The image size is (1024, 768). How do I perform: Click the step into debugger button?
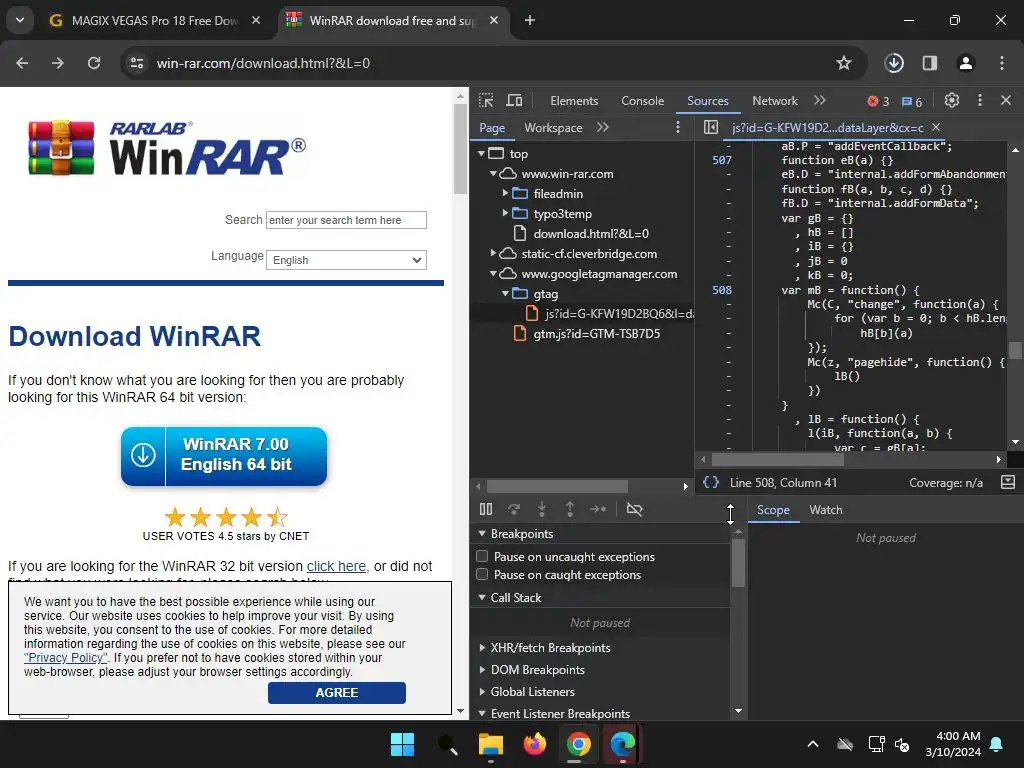click(x=541, y=509)
